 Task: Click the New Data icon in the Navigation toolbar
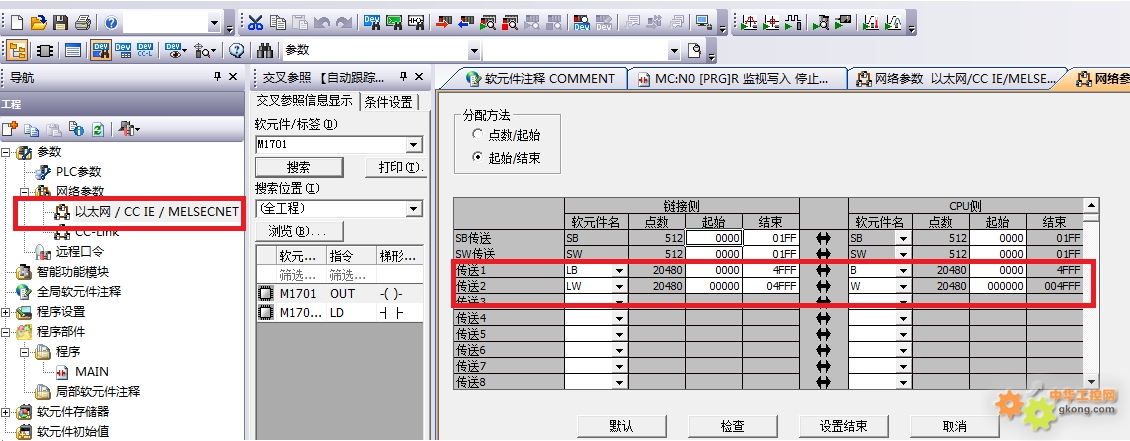9,130
